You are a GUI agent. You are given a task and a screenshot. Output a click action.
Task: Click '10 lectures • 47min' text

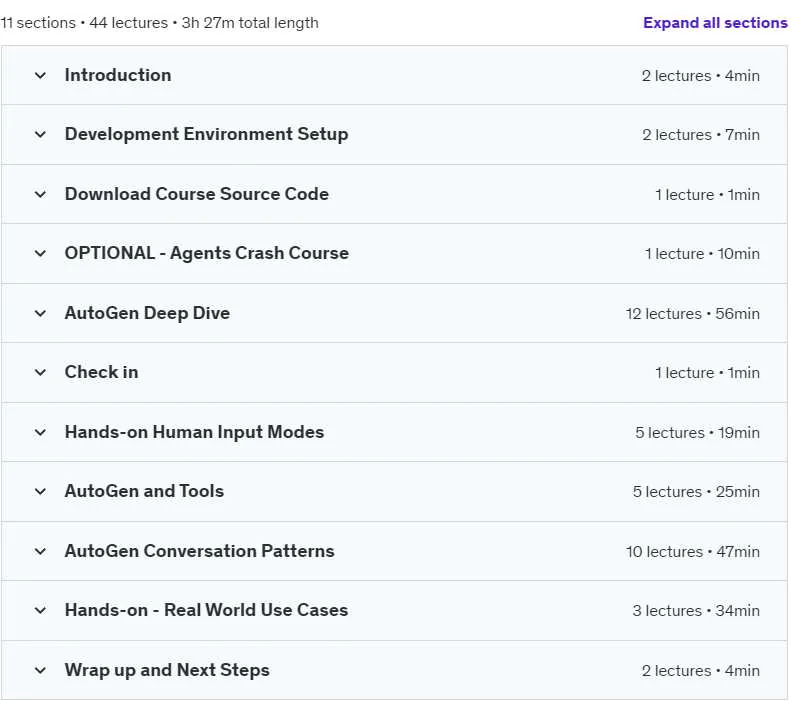(693, 552)
